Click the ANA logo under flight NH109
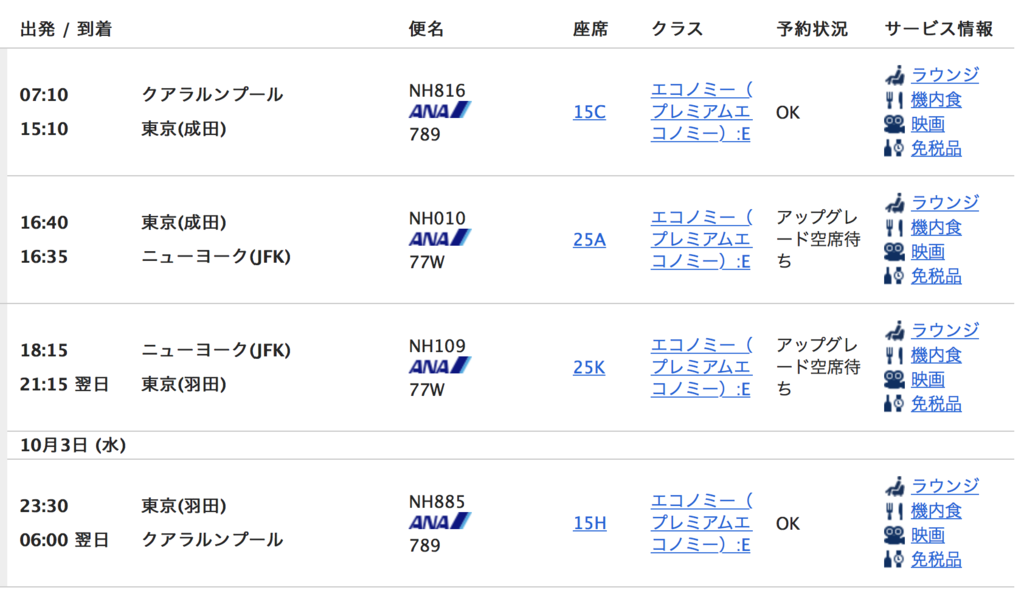This screenshot has width=1024, height=596. (440, 366)
